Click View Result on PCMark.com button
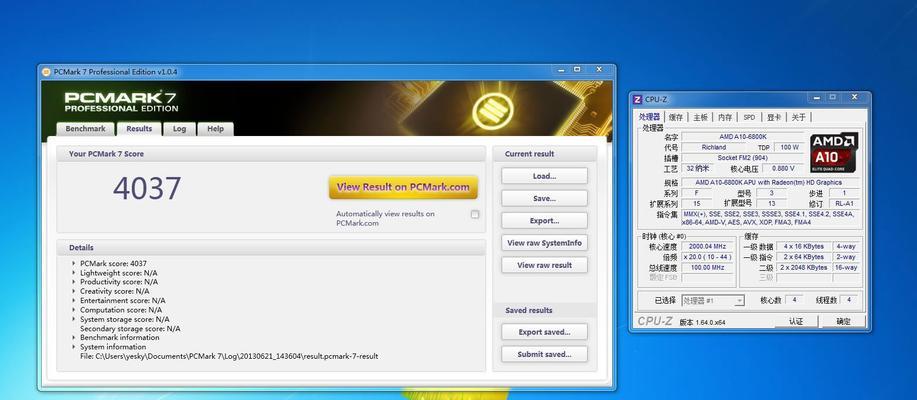The image size is (917, 400). pyautogui.click(x=403, y=188)
